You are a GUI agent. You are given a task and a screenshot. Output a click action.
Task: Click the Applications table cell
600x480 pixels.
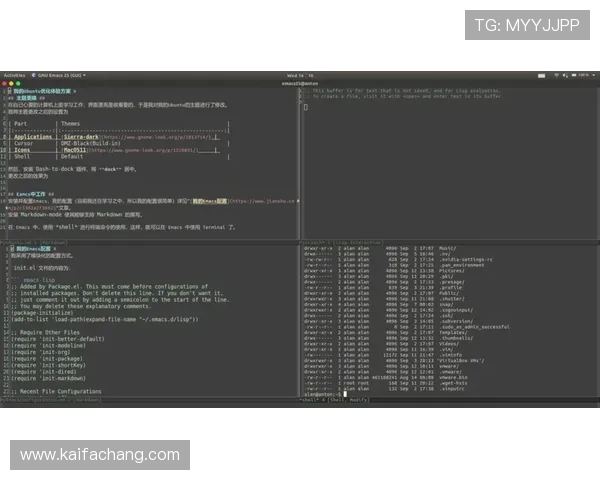[x=34, y=134]
